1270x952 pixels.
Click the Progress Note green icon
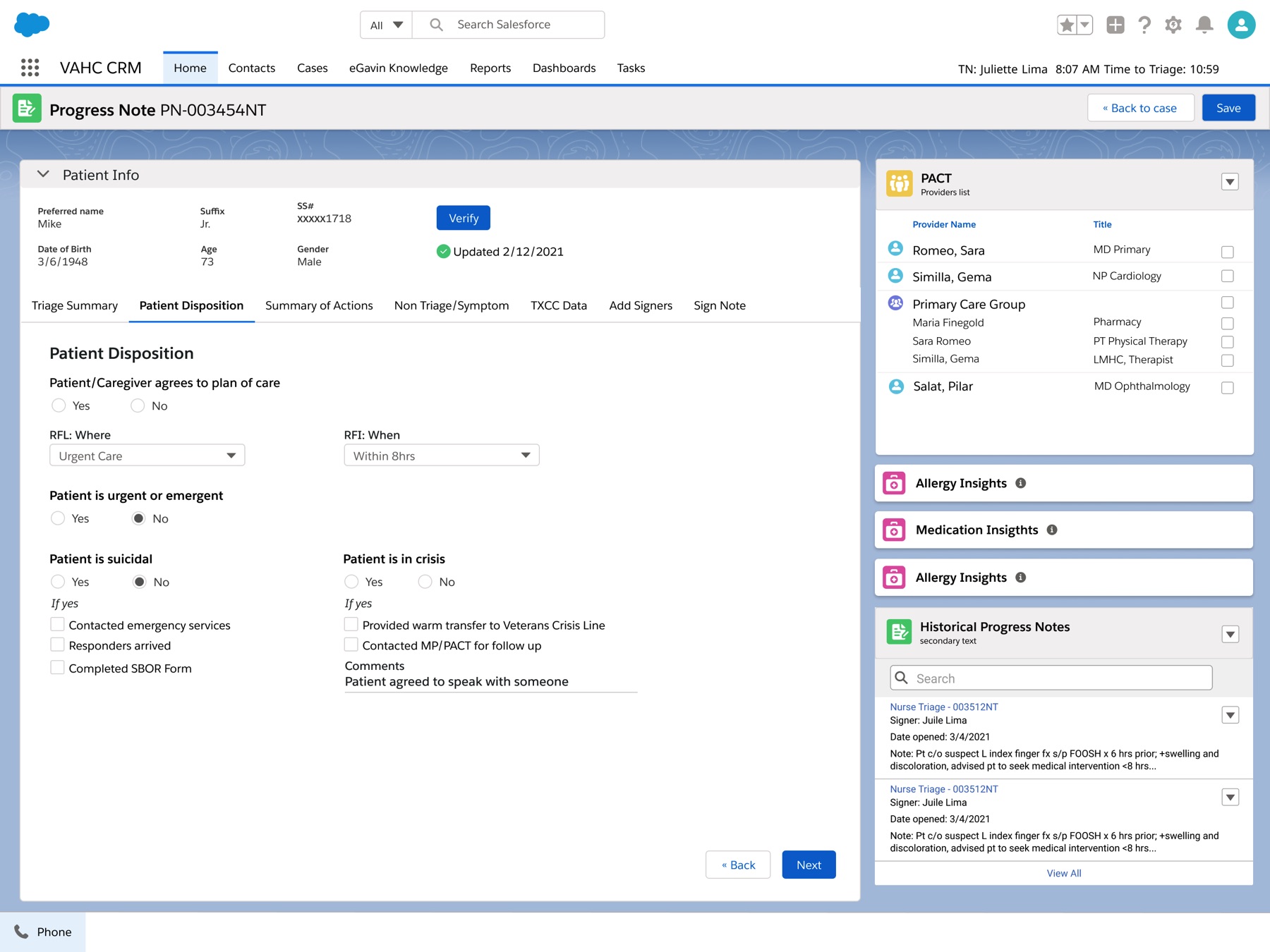(x=27, y=109)
